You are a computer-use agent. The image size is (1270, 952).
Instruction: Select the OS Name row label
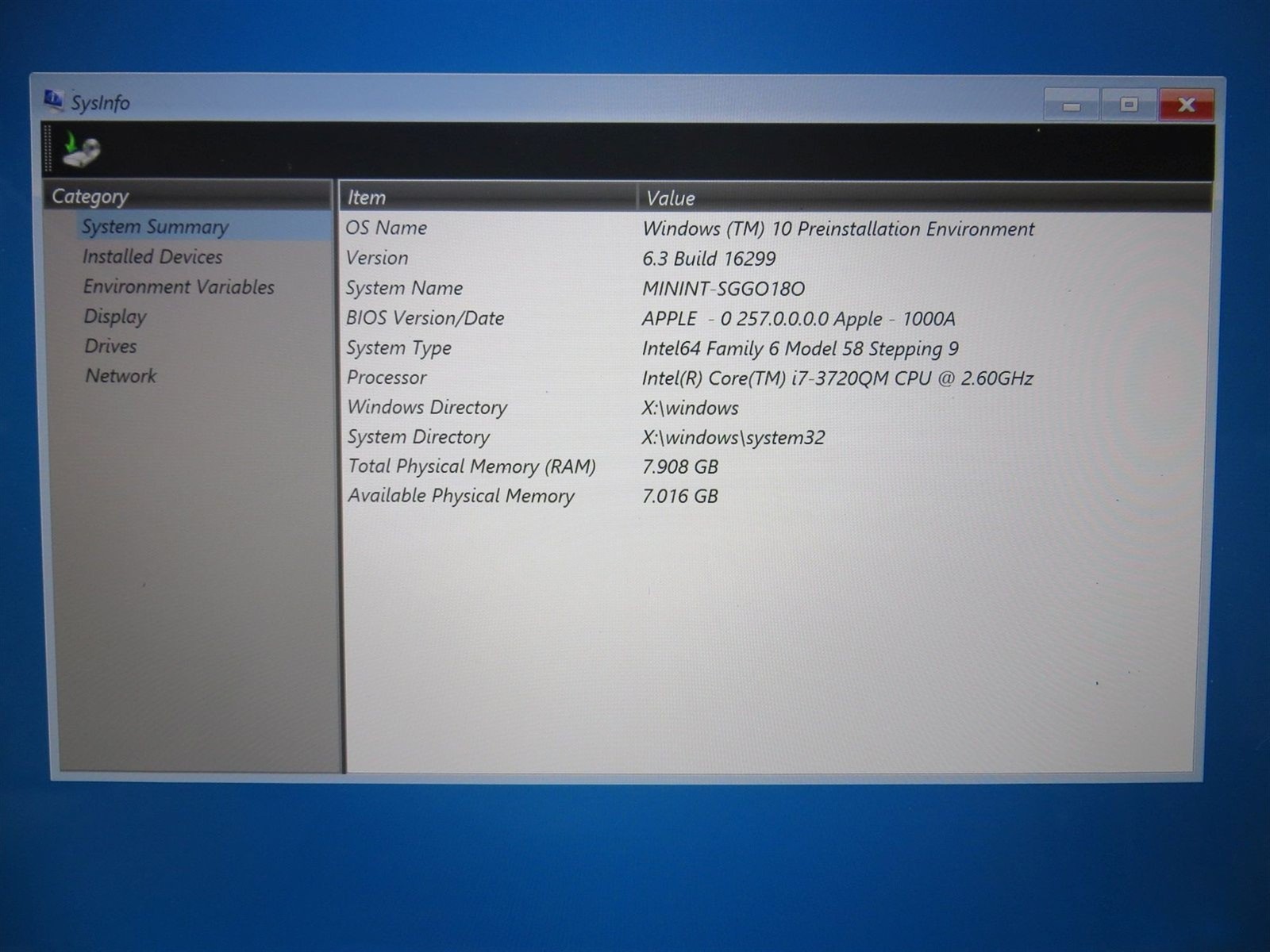point(386,228)
